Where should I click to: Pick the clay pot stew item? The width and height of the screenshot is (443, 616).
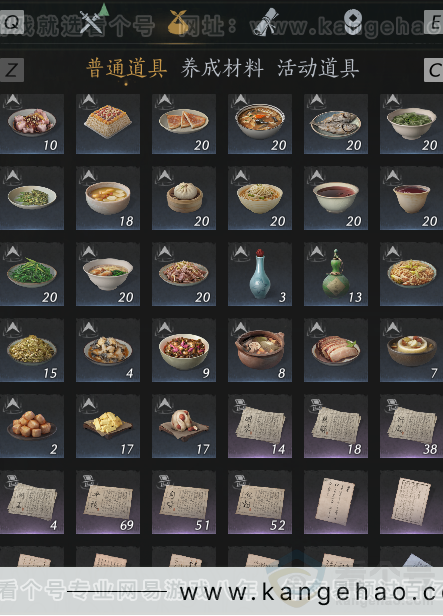point(260,350)
